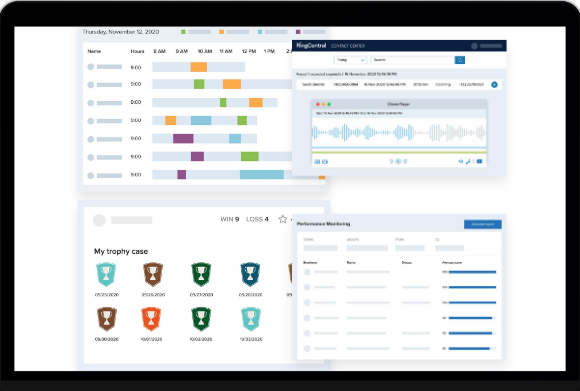Click the Generate report button
Image resolution: width=580 pixels, height=391 pixels.
pos(483,224)
